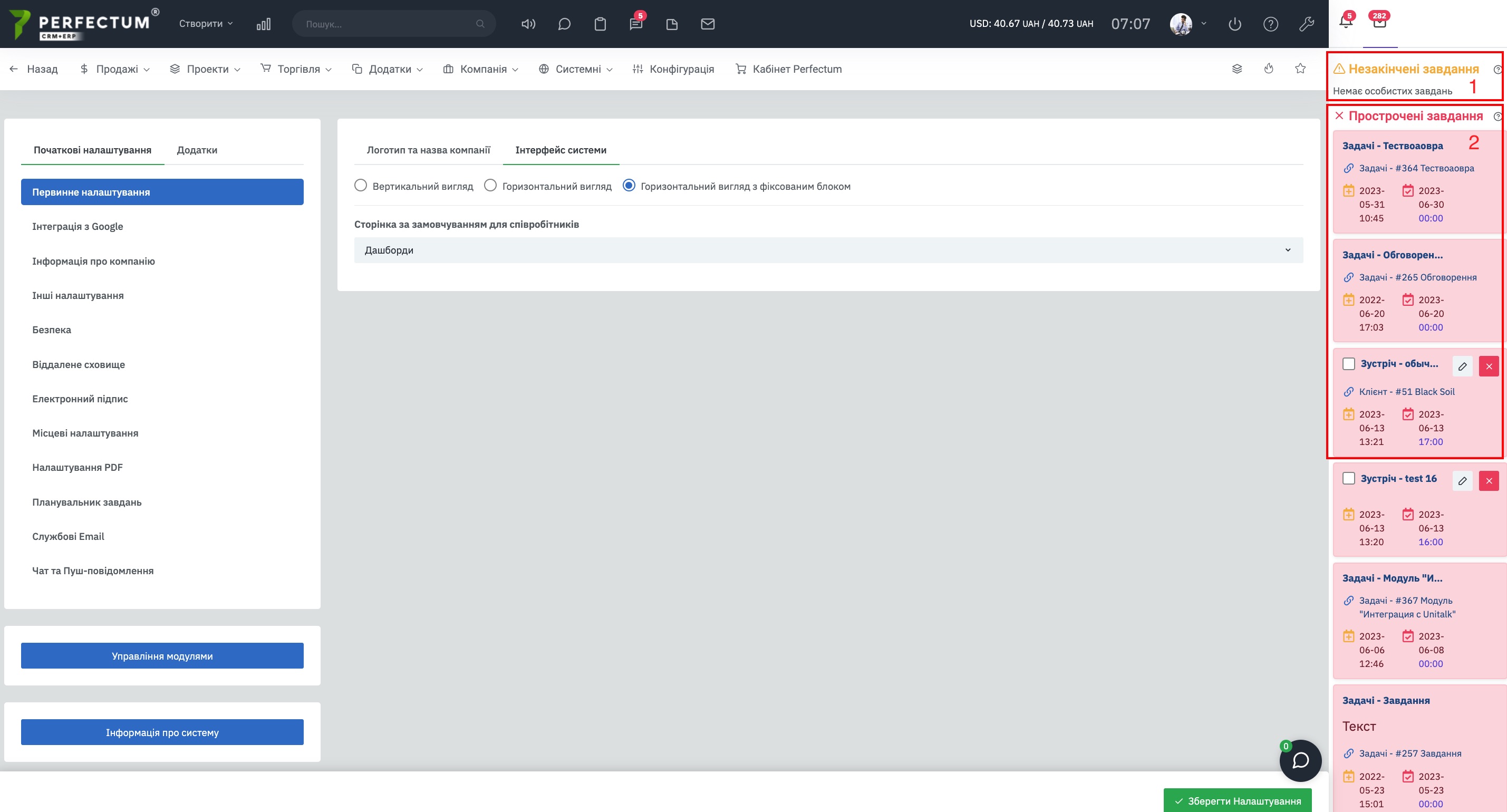Switch to Логотип та назва компанії tab
Screen dimensions: 1507x812
point(428,150)
